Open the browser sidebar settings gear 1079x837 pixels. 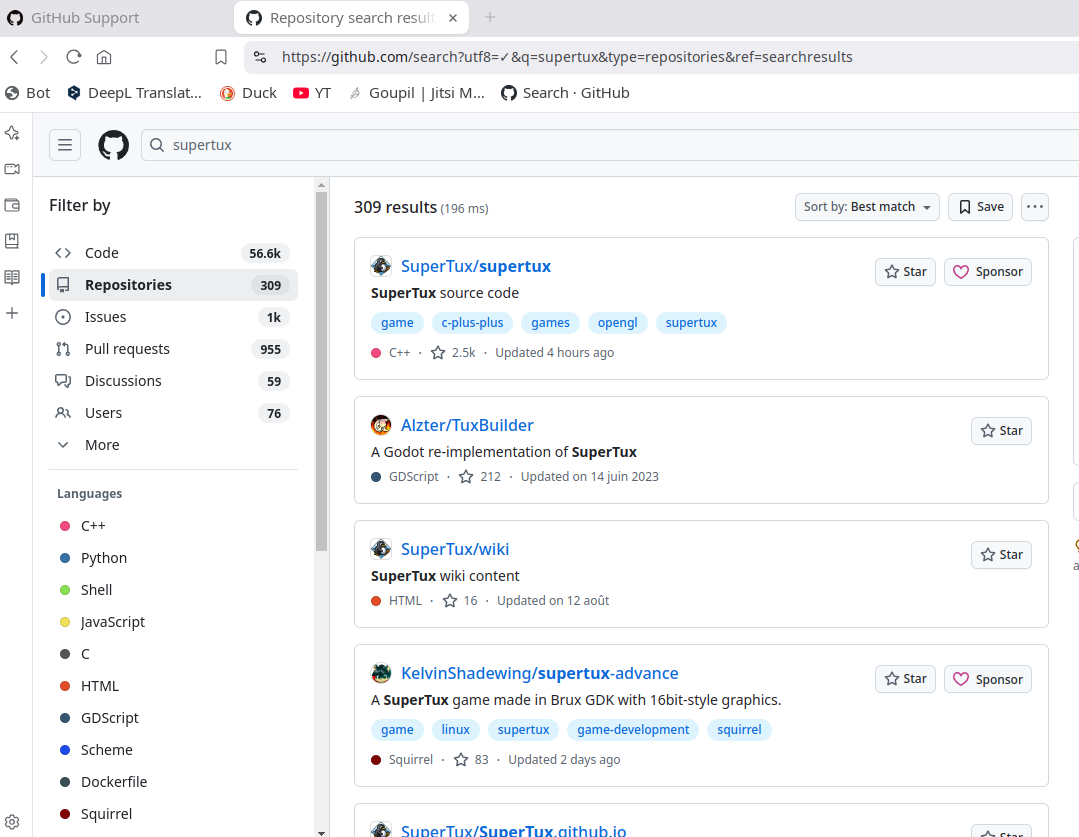coord(12,822)
